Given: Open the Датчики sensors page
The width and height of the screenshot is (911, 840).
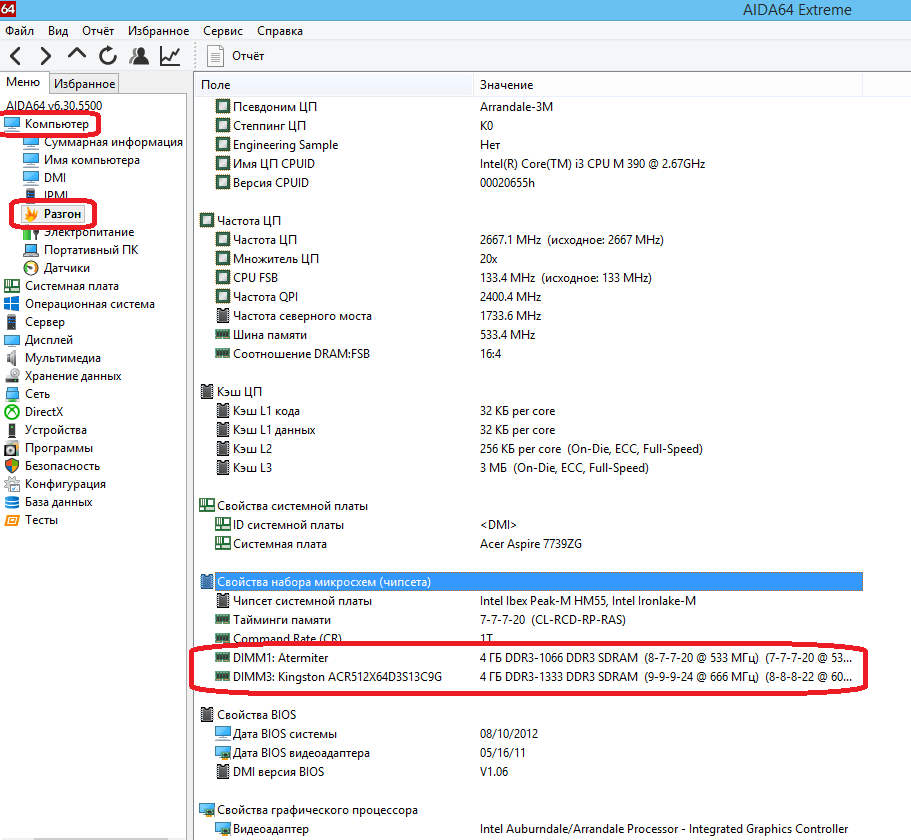Looking at the screenshot, I should [x=66, y=268].
